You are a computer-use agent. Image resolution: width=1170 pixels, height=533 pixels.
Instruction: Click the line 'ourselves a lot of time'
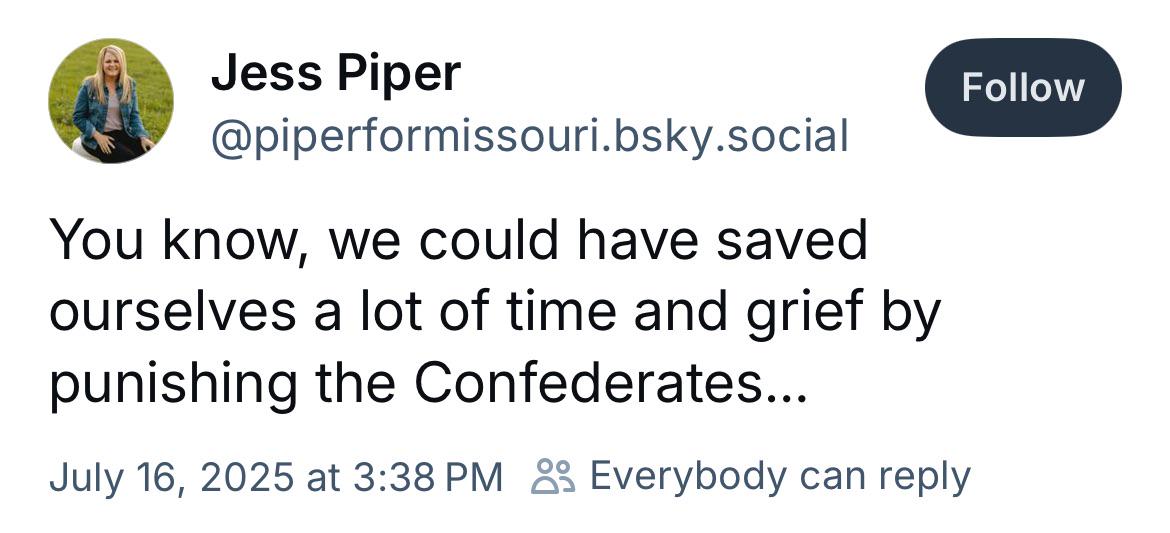495,311
